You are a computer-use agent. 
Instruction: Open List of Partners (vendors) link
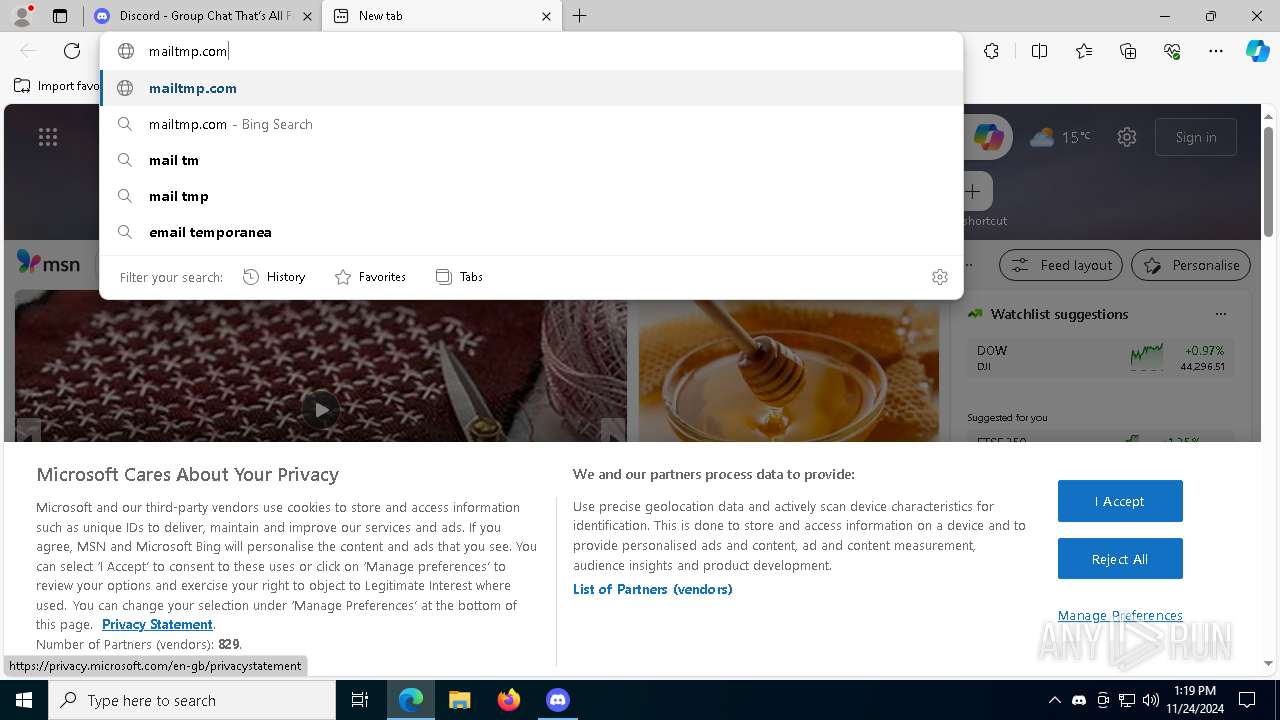point(653,589)
